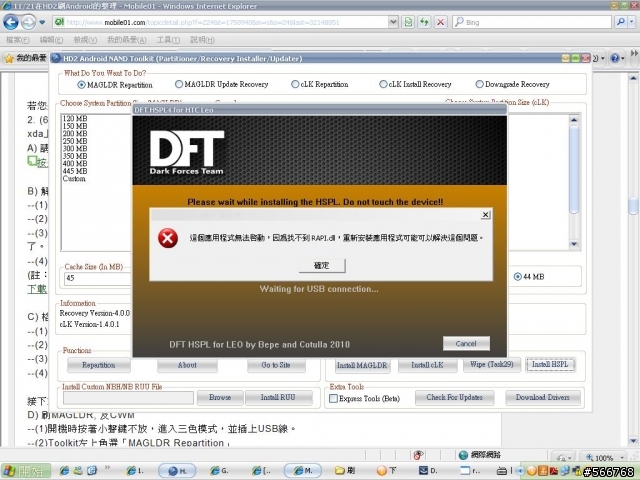Click the Wipe (Task29) button
Image resolution: width=640 pixels, height=480 pixels.
pyautogui.click(x=492, y=364)
